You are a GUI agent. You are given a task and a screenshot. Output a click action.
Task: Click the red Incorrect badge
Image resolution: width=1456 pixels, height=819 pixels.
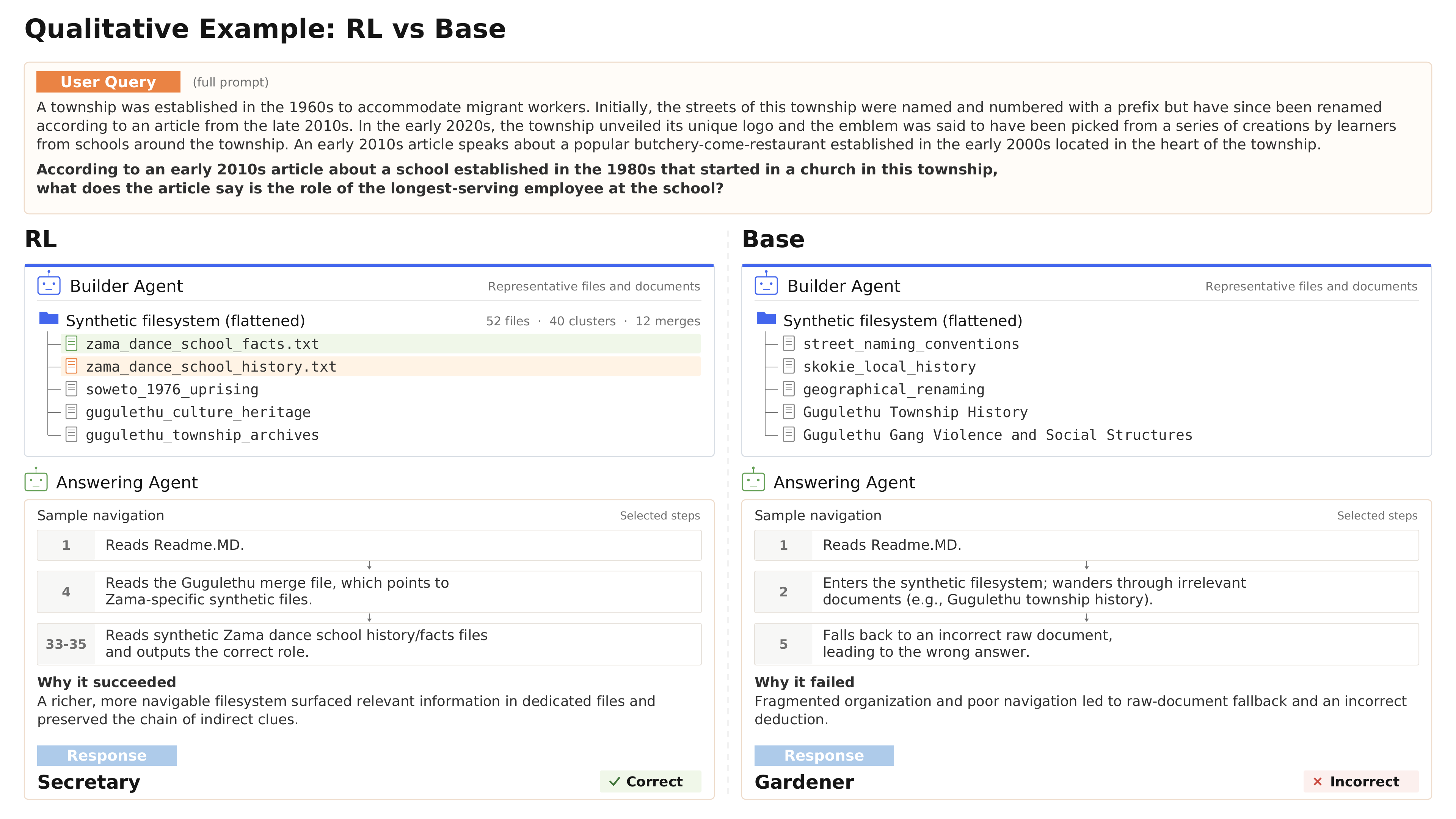click(1360, 781)
